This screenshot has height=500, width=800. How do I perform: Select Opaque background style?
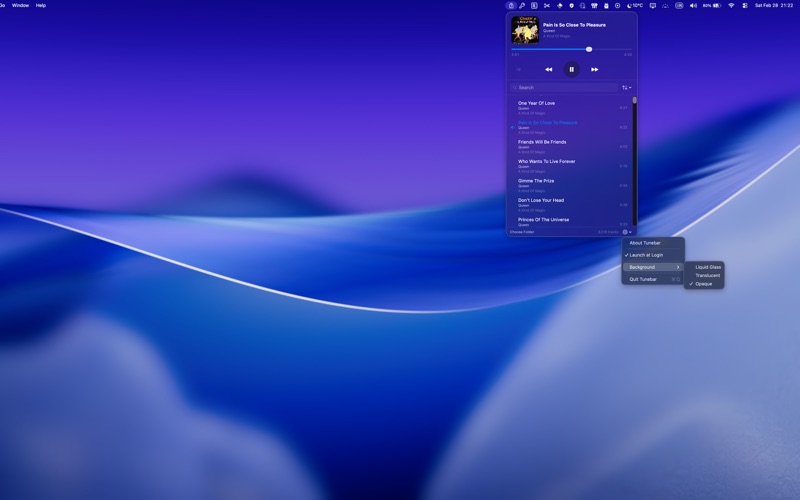[704, 284]
